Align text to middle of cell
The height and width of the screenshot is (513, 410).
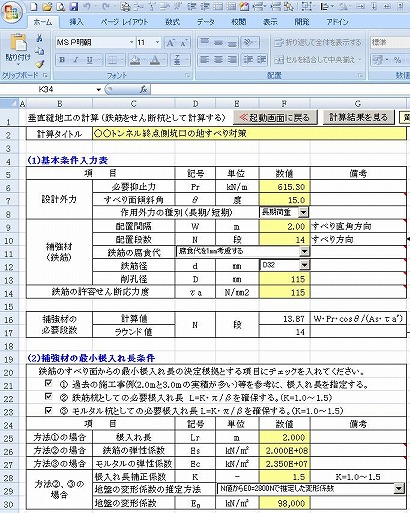pos(218,42)
